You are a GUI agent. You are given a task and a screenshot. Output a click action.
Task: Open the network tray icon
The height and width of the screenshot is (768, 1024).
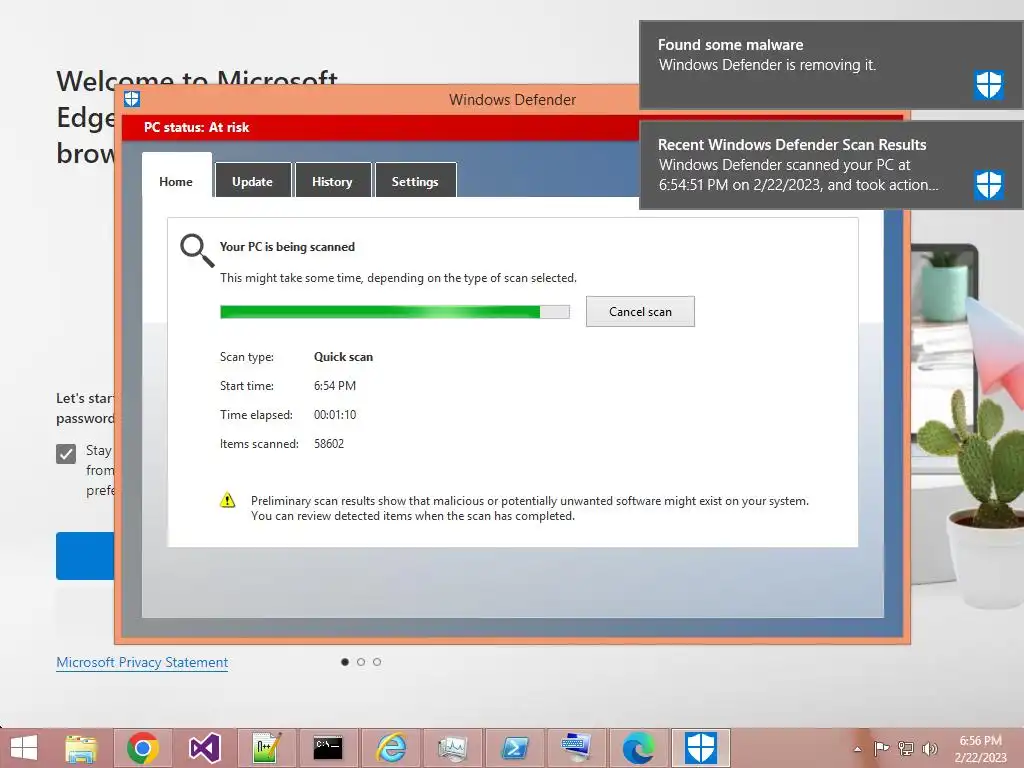tap(906, 748)
